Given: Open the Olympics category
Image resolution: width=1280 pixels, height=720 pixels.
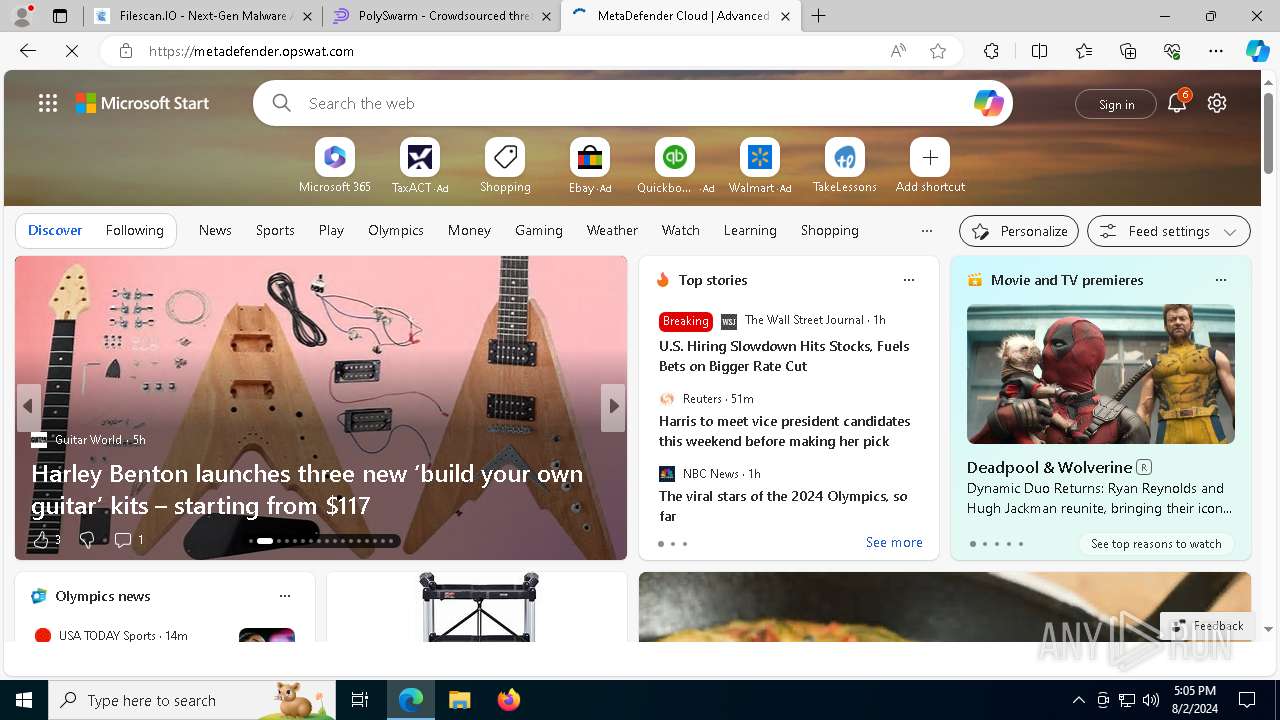Looking at the screenshot, I should [x=396, y=230].
